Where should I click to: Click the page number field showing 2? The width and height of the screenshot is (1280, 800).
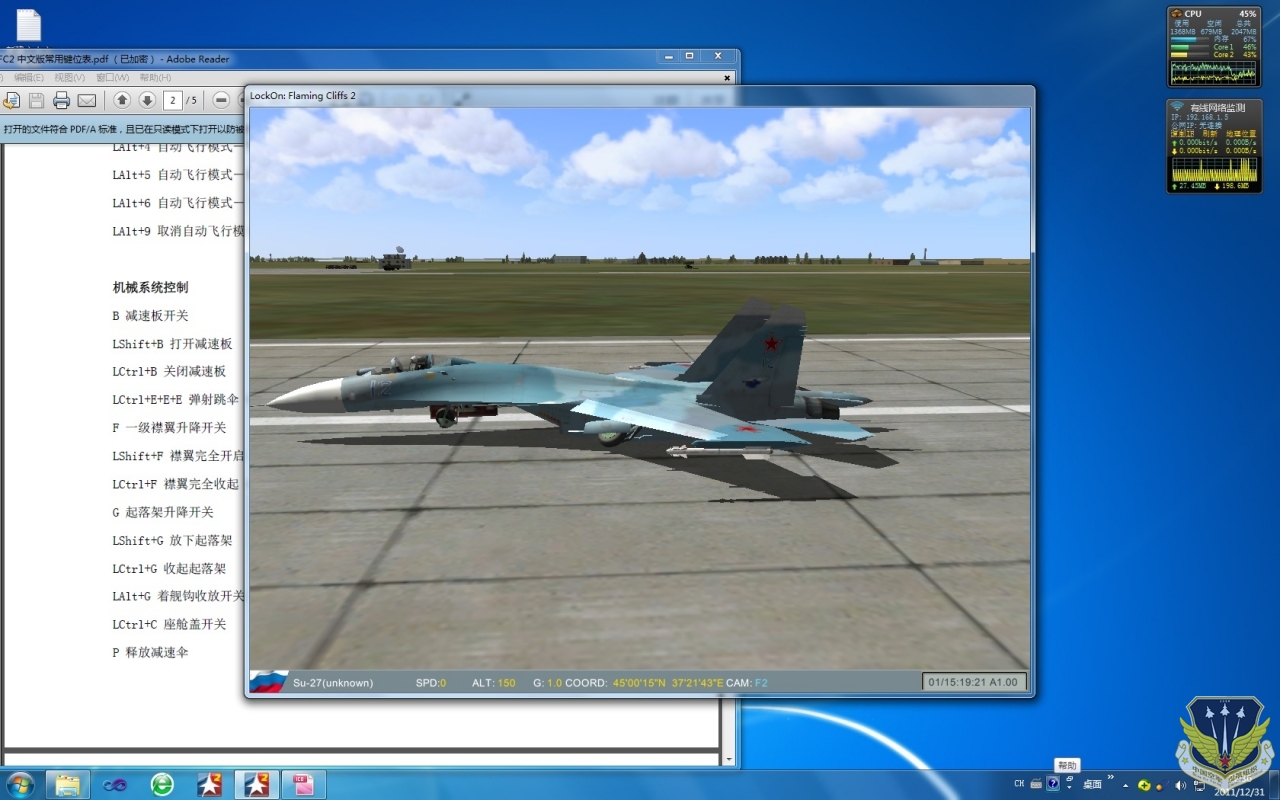pos(173,100)
